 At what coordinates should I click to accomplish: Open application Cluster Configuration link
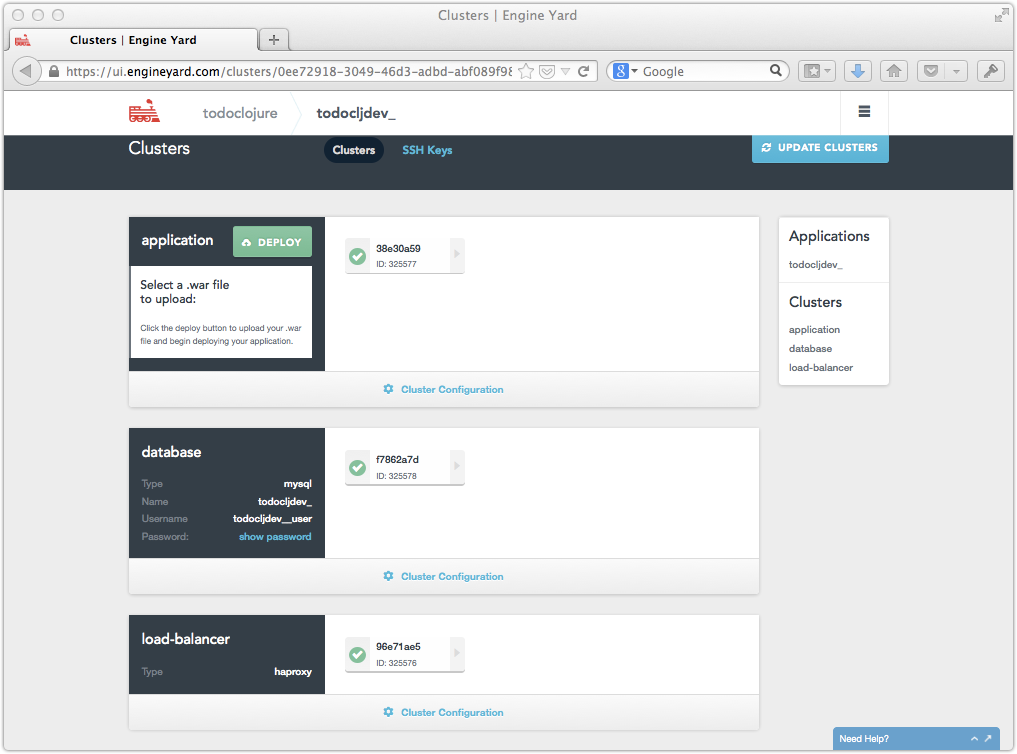(x=451, y=389)
